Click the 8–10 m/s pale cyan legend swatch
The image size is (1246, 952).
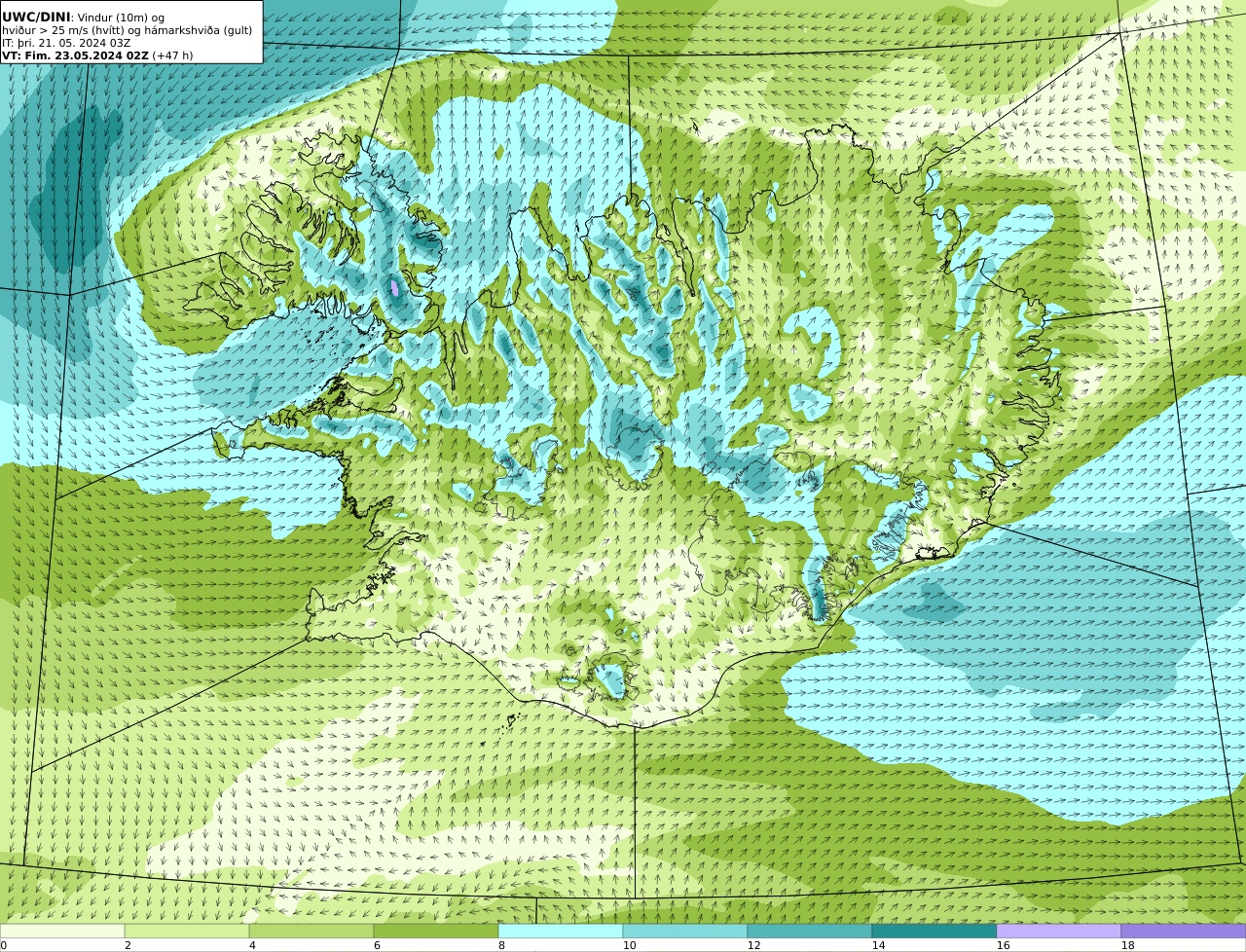tap(561, 931)
